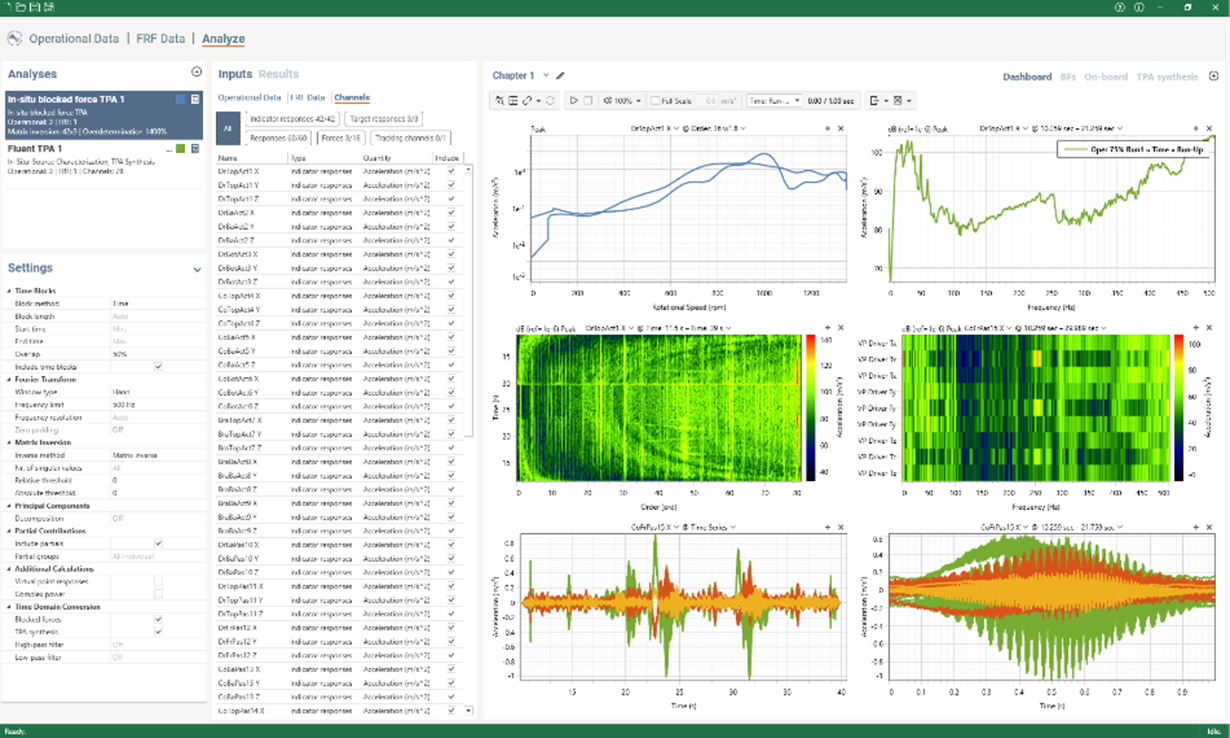Click the green color swatch of Fluent TPA 1

[x=180, y=149]
